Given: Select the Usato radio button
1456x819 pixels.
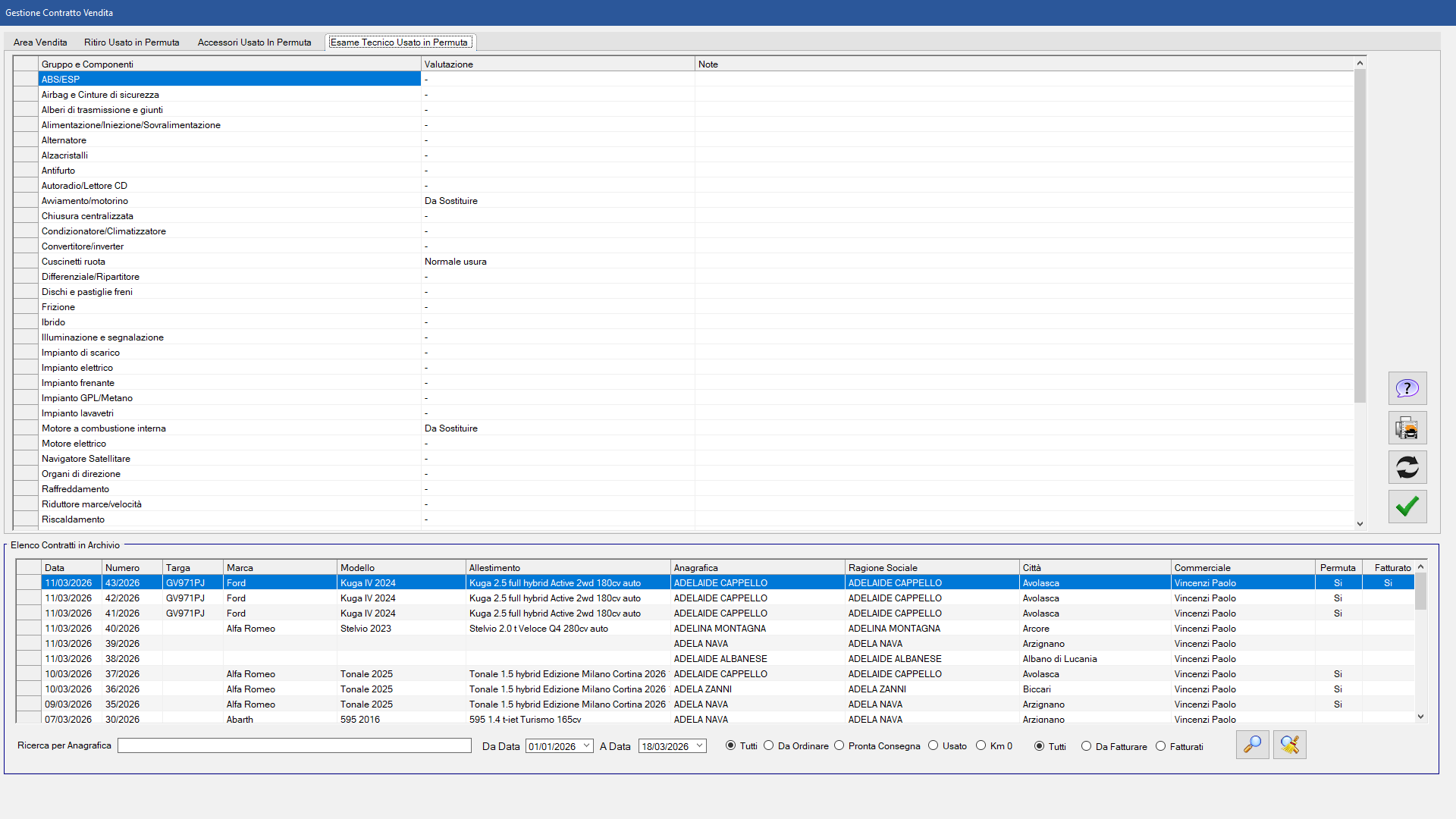Looking at the screenshot, I should (x=934, y=745).
